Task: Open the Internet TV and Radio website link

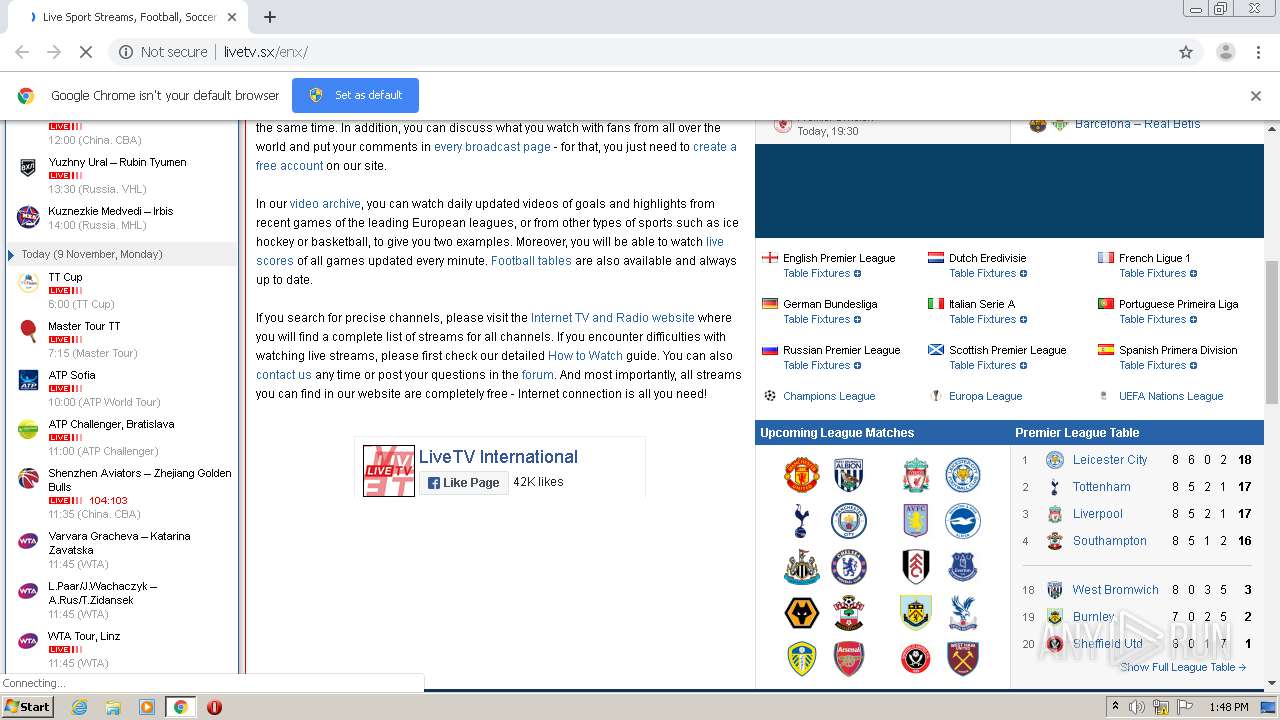Action: click(613, 318)
